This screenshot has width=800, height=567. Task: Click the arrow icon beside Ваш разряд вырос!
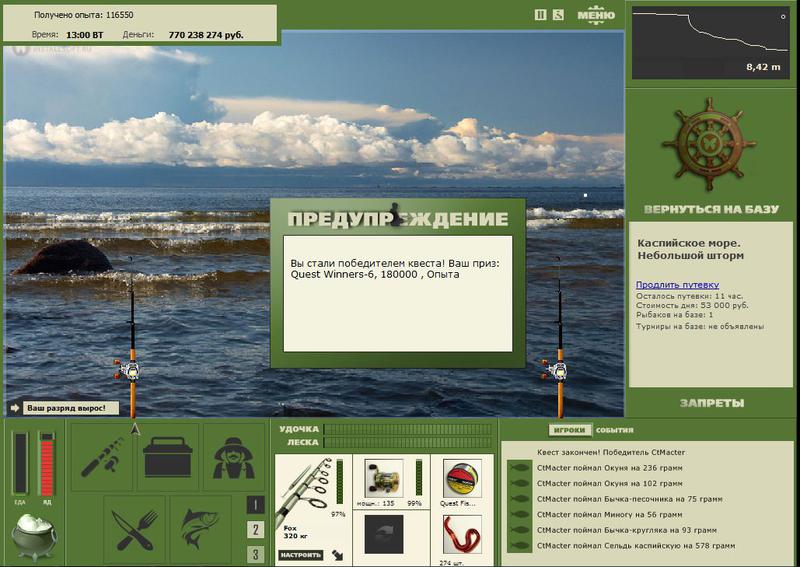15,408
